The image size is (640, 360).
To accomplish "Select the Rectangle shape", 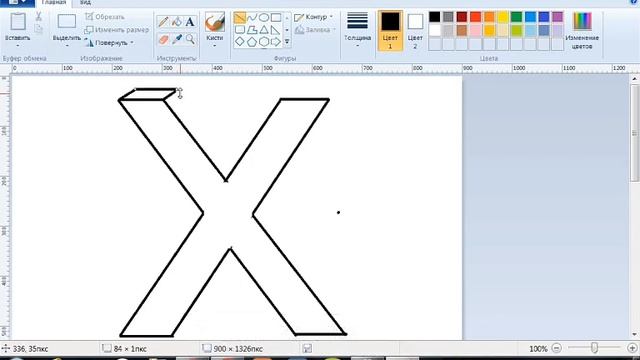I will point(276,18).
